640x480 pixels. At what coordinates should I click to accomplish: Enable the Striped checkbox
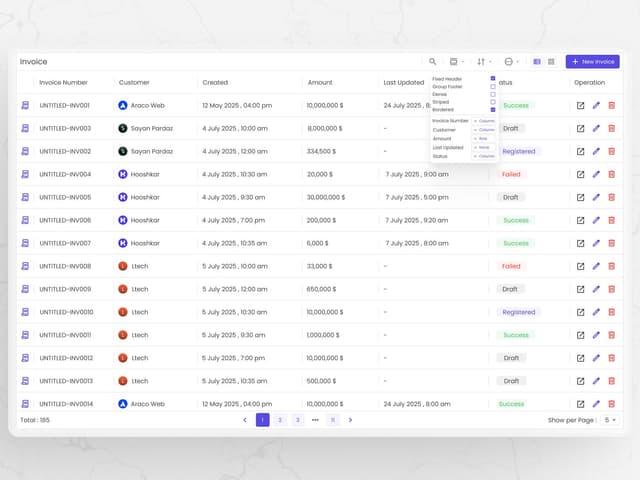(x=493, y=102)
